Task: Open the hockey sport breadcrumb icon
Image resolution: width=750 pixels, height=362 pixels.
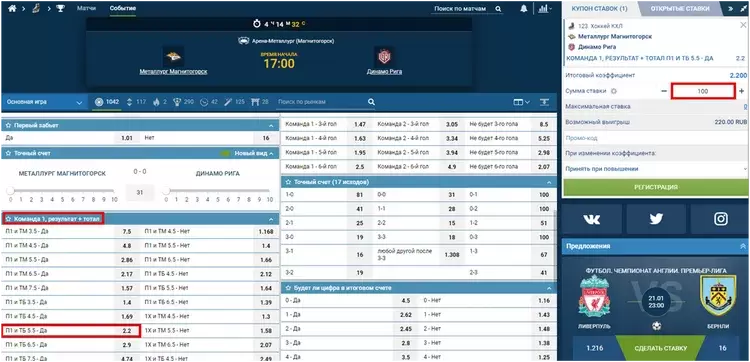Action: [36, 9]
